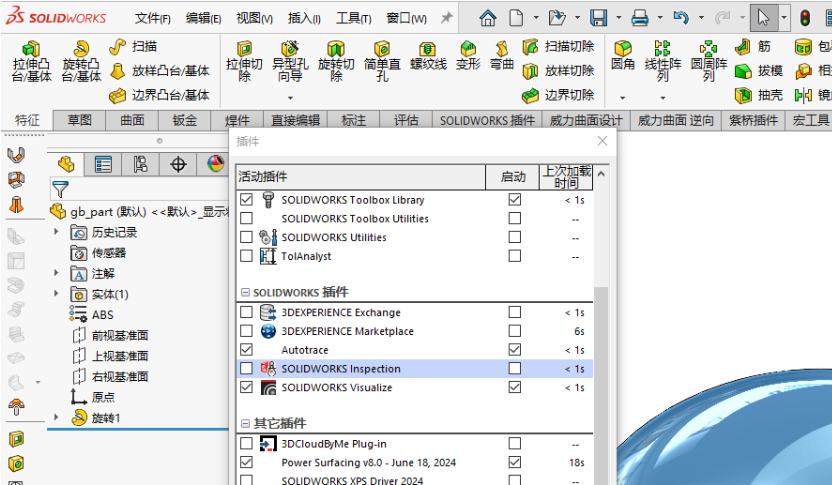
Task: Click the 拉伸切除 extruded cut icon
Action: pos(244,49)
